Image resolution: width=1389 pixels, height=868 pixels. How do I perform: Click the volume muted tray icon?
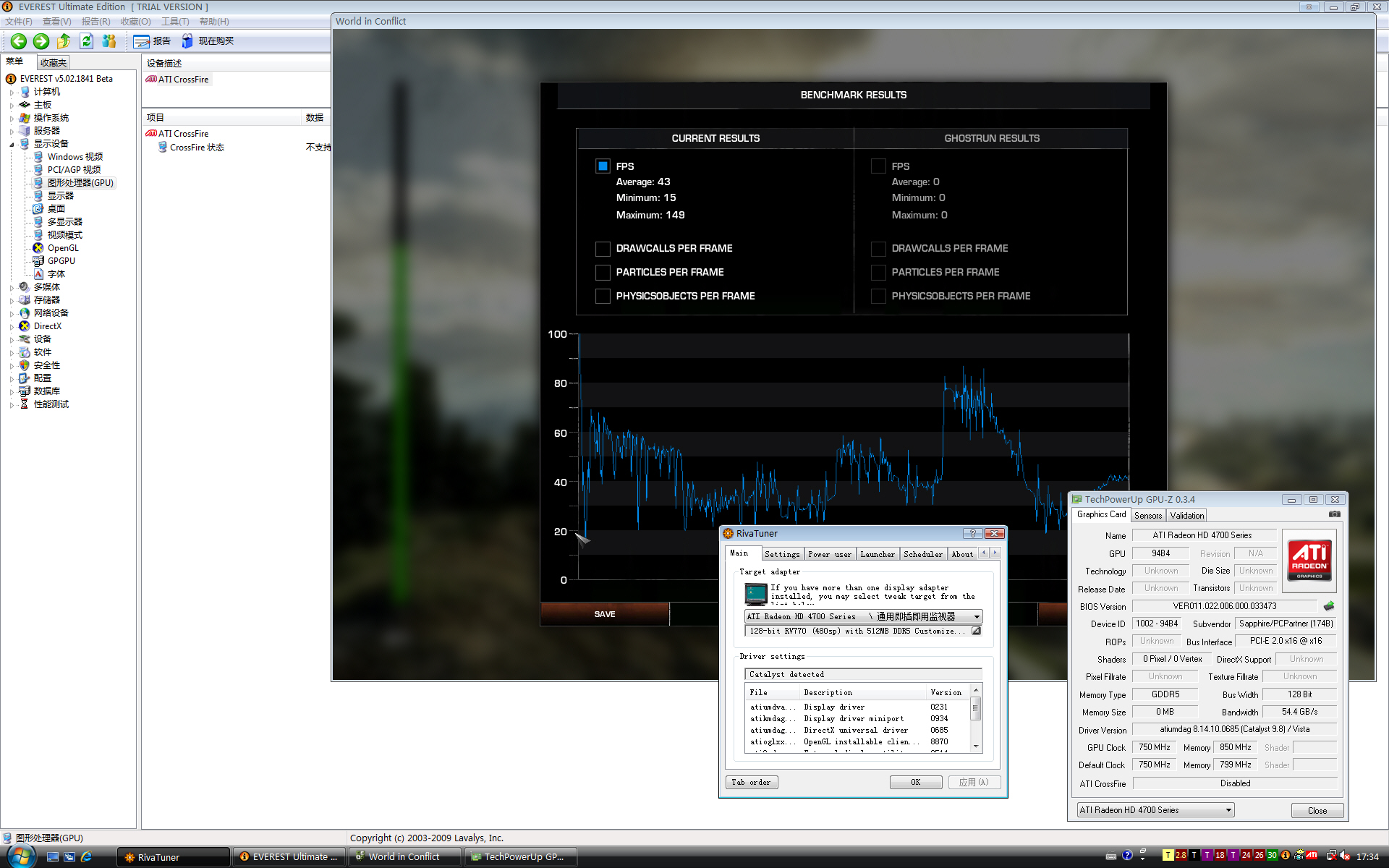[1345, 856]
